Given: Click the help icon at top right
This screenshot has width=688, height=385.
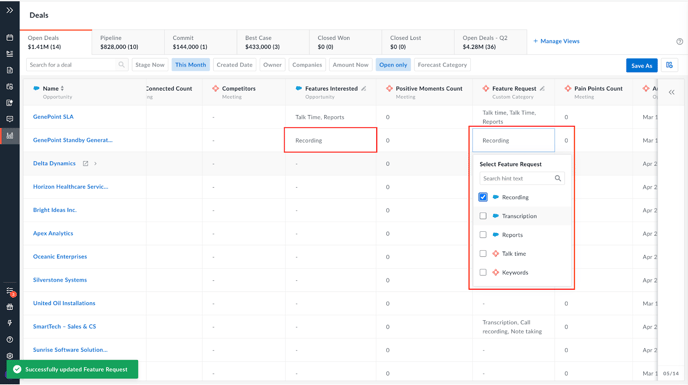Looking at the screenshot, I should (x=679, y=42).
